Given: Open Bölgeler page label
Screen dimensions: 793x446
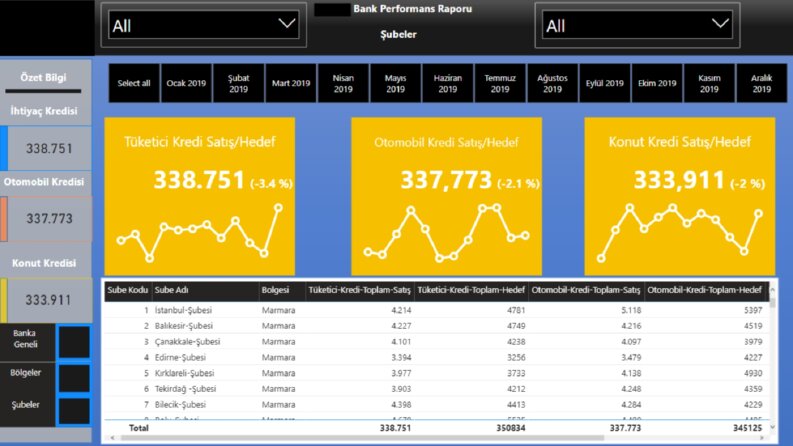Looking at the screenshot, I should [25, 373].
